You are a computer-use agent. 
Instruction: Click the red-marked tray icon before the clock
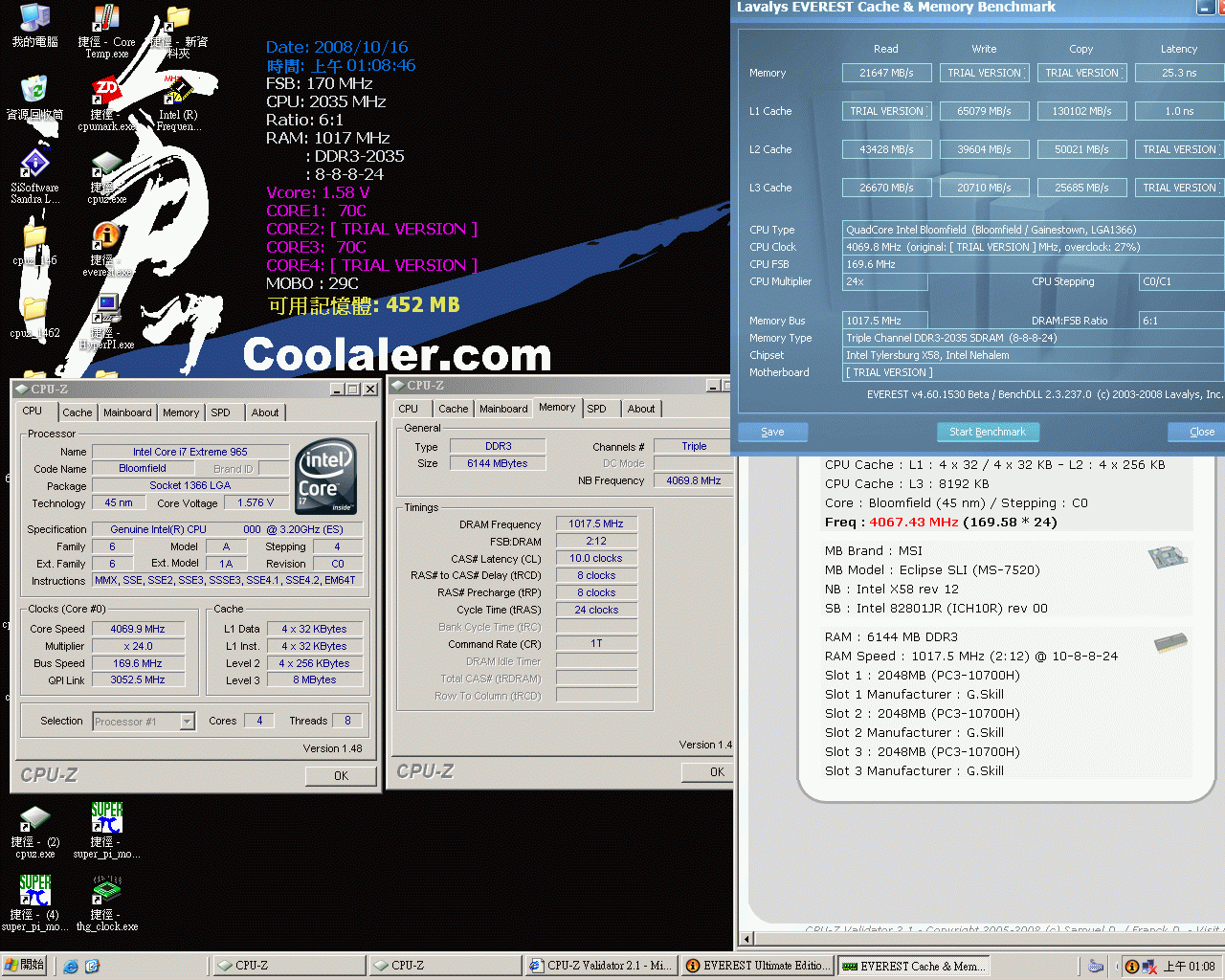coord(1149,967)
